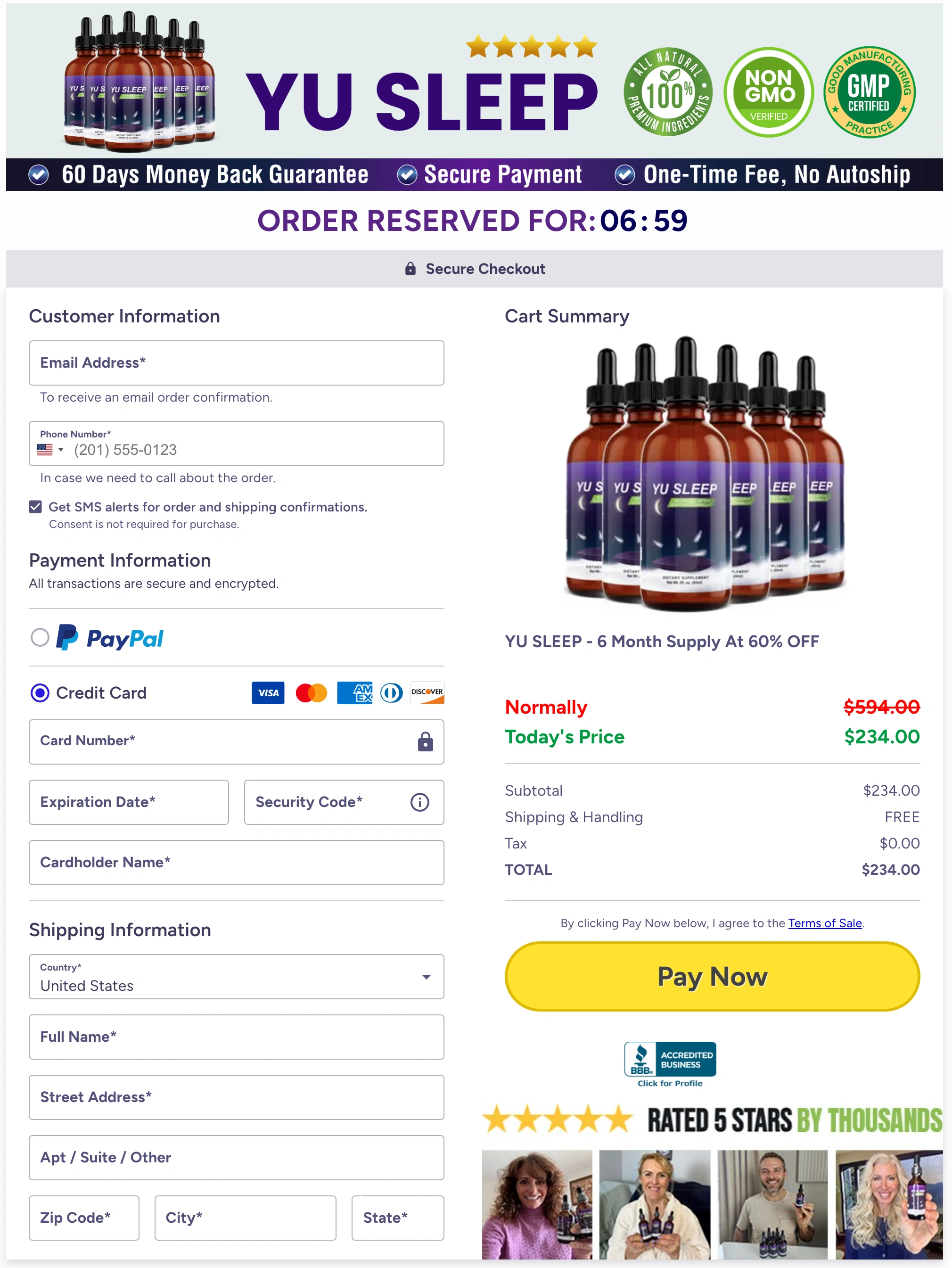Focus the Email Address field
This screenshot has width=952, height=1268.
pyautogui.click(x=236, y=363)
